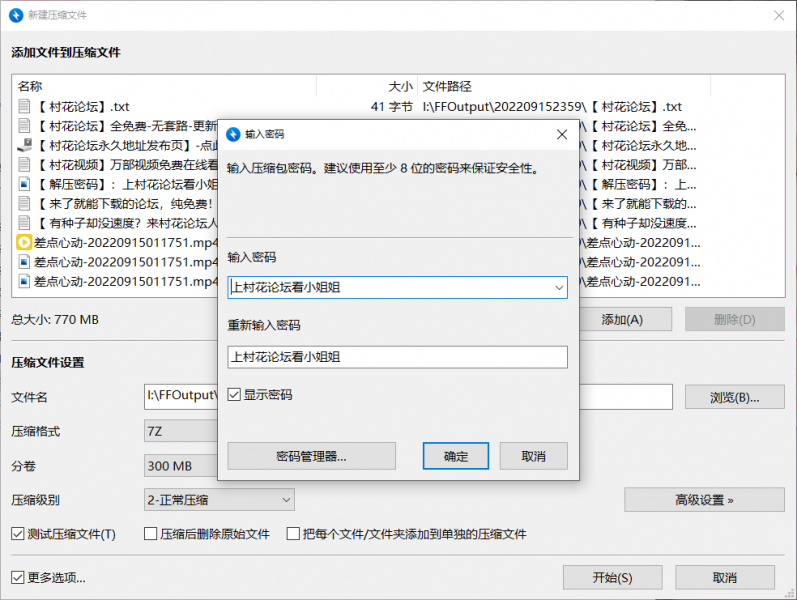Click into the 重新输入密码 field

(397, 357)
